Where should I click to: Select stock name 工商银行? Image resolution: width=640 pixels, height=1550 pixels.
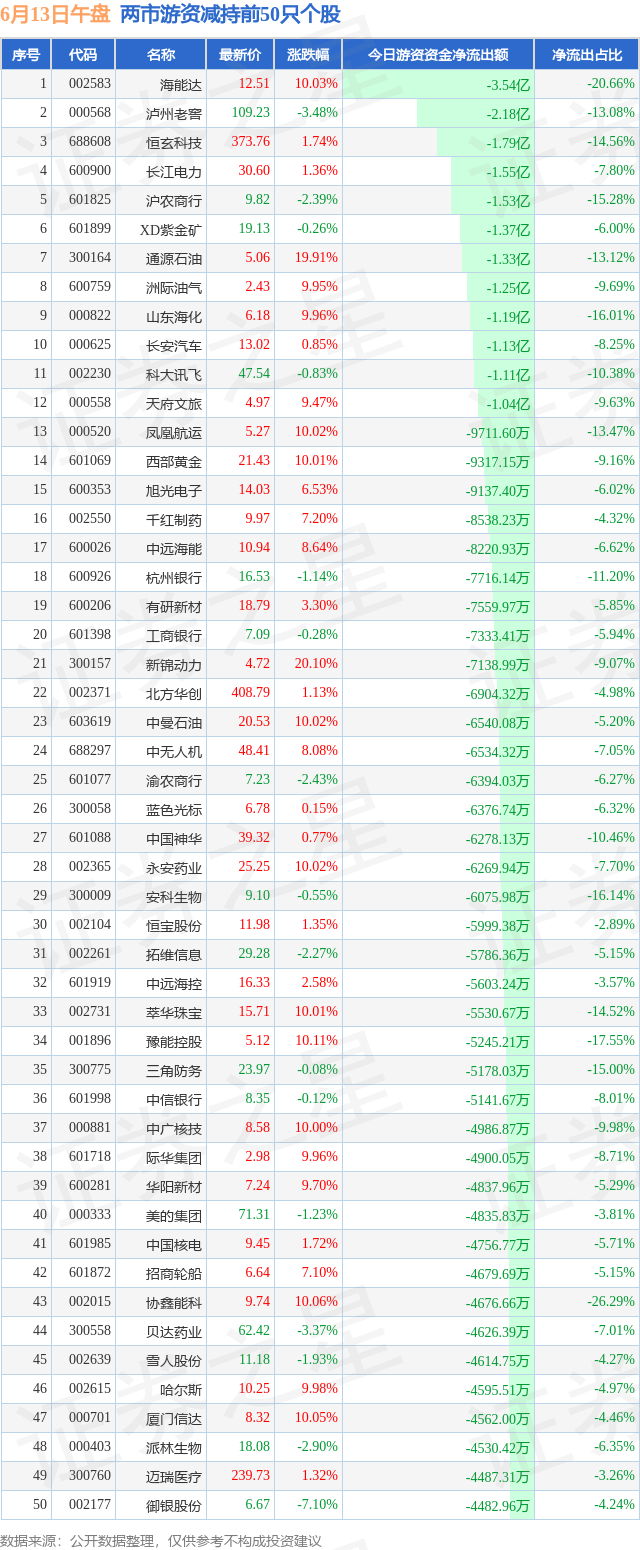174,636
